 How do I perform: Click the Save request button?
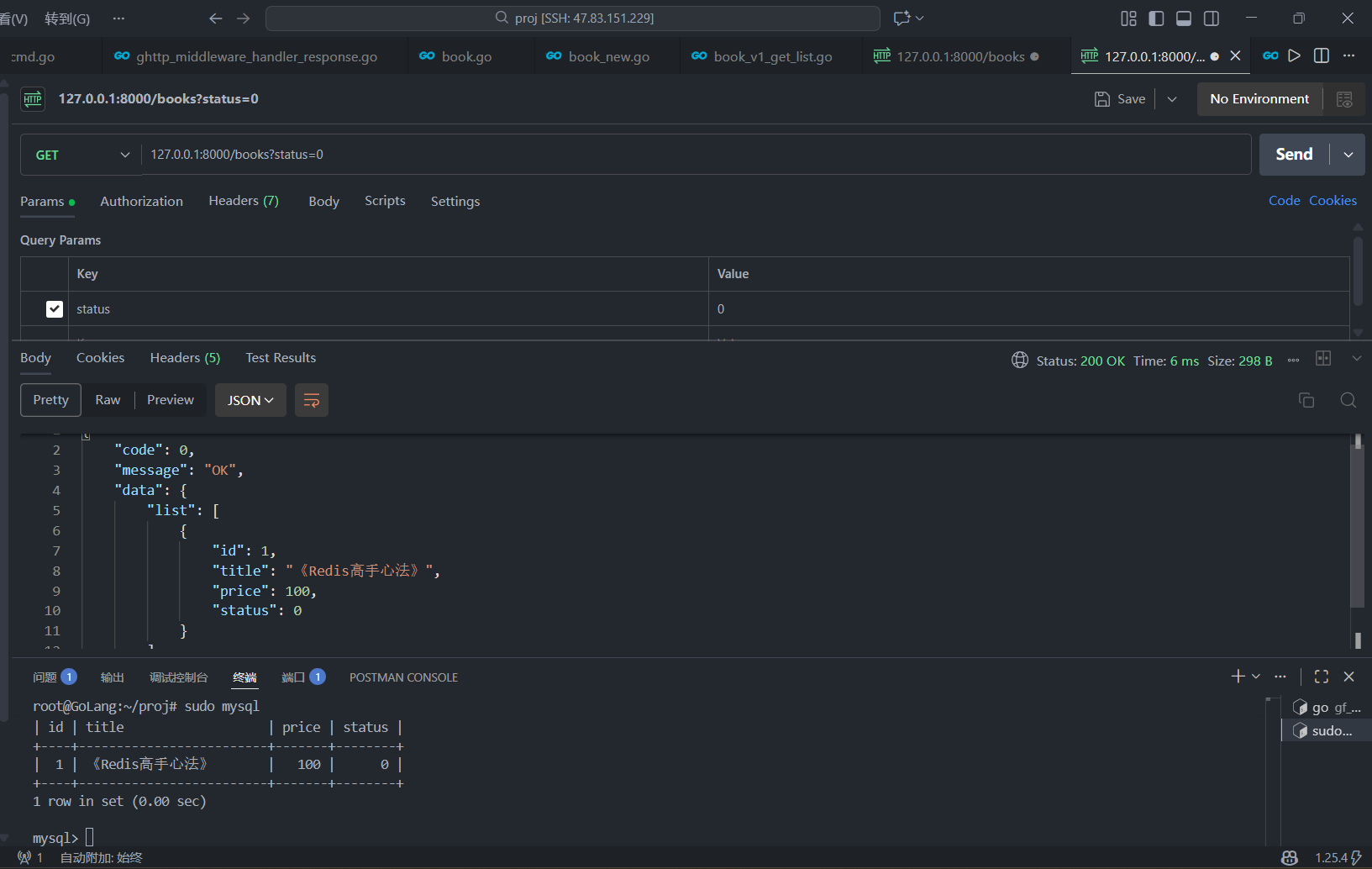click(x=1121, y=99)
